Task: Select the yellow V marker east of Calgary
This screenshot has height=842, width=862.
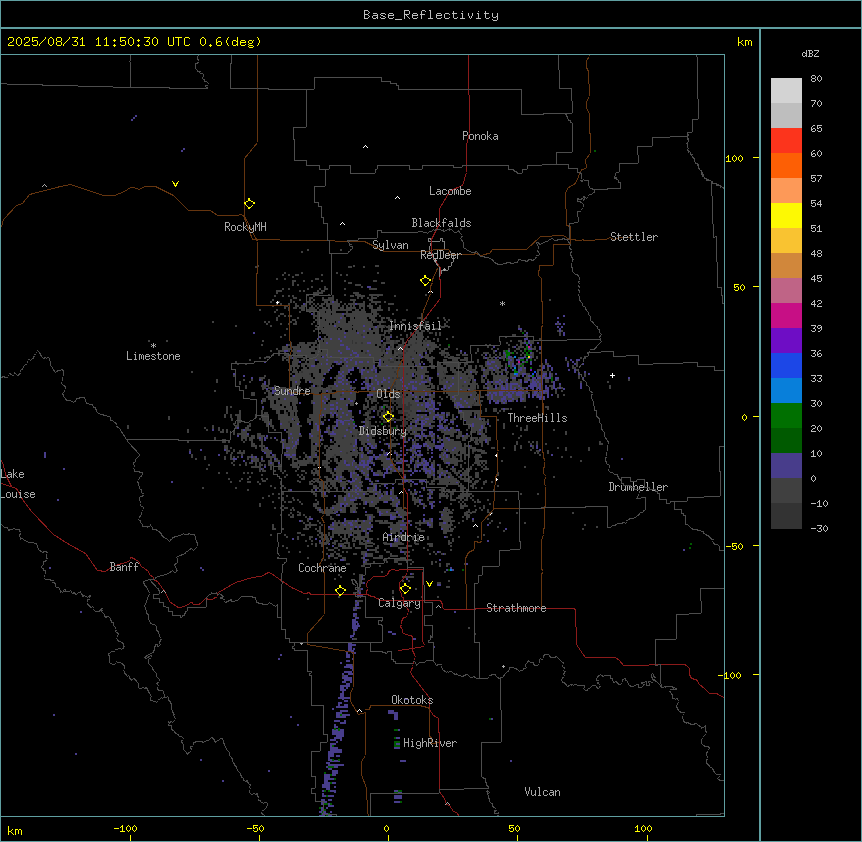Action: tap(429, 584)
